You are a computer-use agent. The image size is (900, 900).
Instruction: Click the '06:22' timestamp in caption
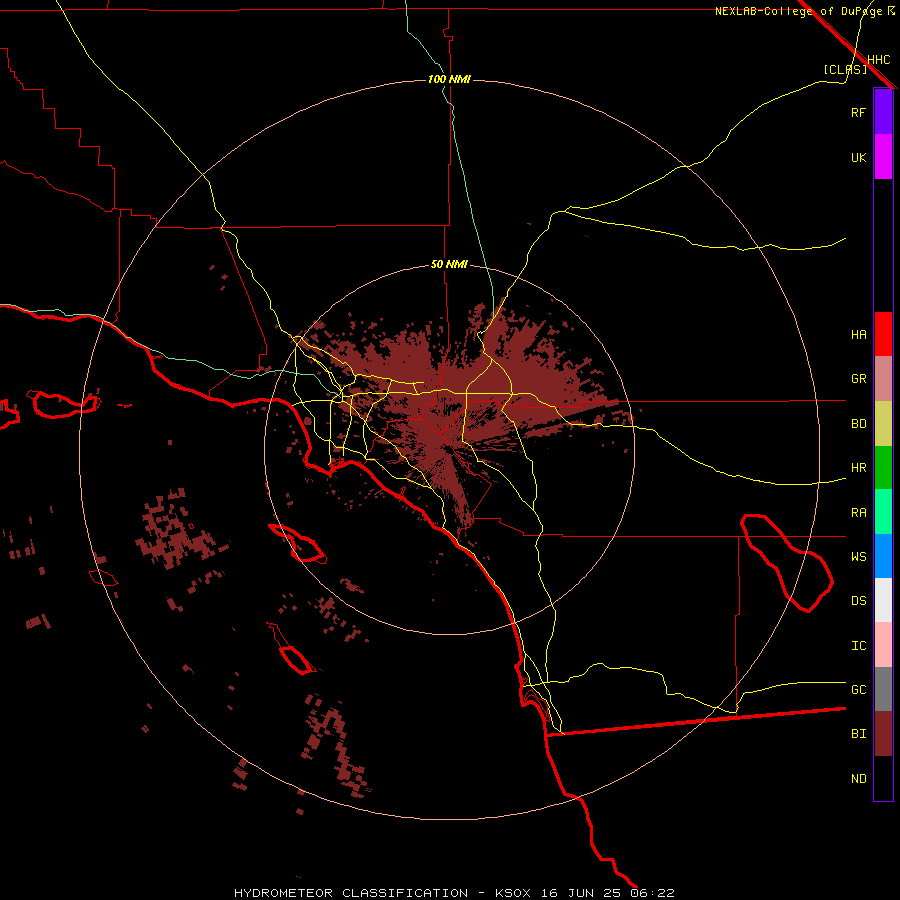[x=652, y=893]
